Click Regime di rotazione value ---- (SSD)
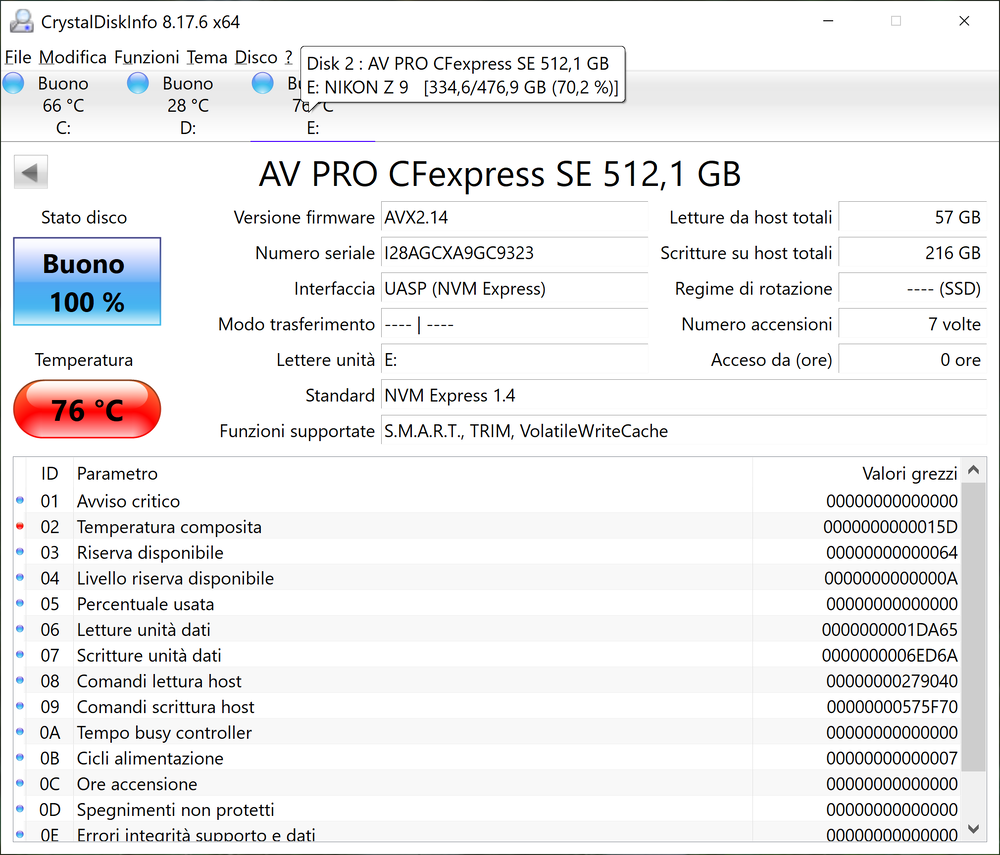 [x=913, y=289]
